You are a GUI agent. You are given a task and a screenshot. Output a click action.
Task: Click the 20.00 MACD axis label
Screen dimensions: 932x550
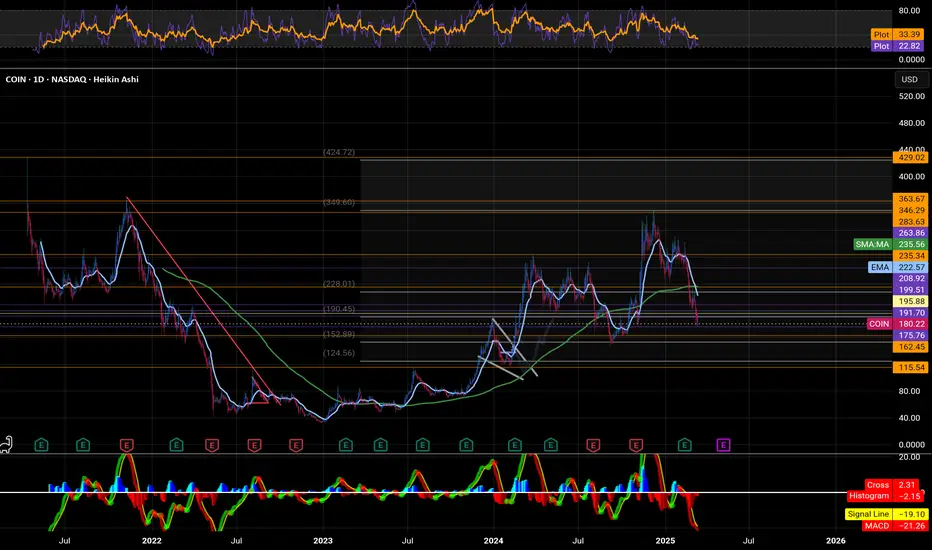tap(910, 457)
